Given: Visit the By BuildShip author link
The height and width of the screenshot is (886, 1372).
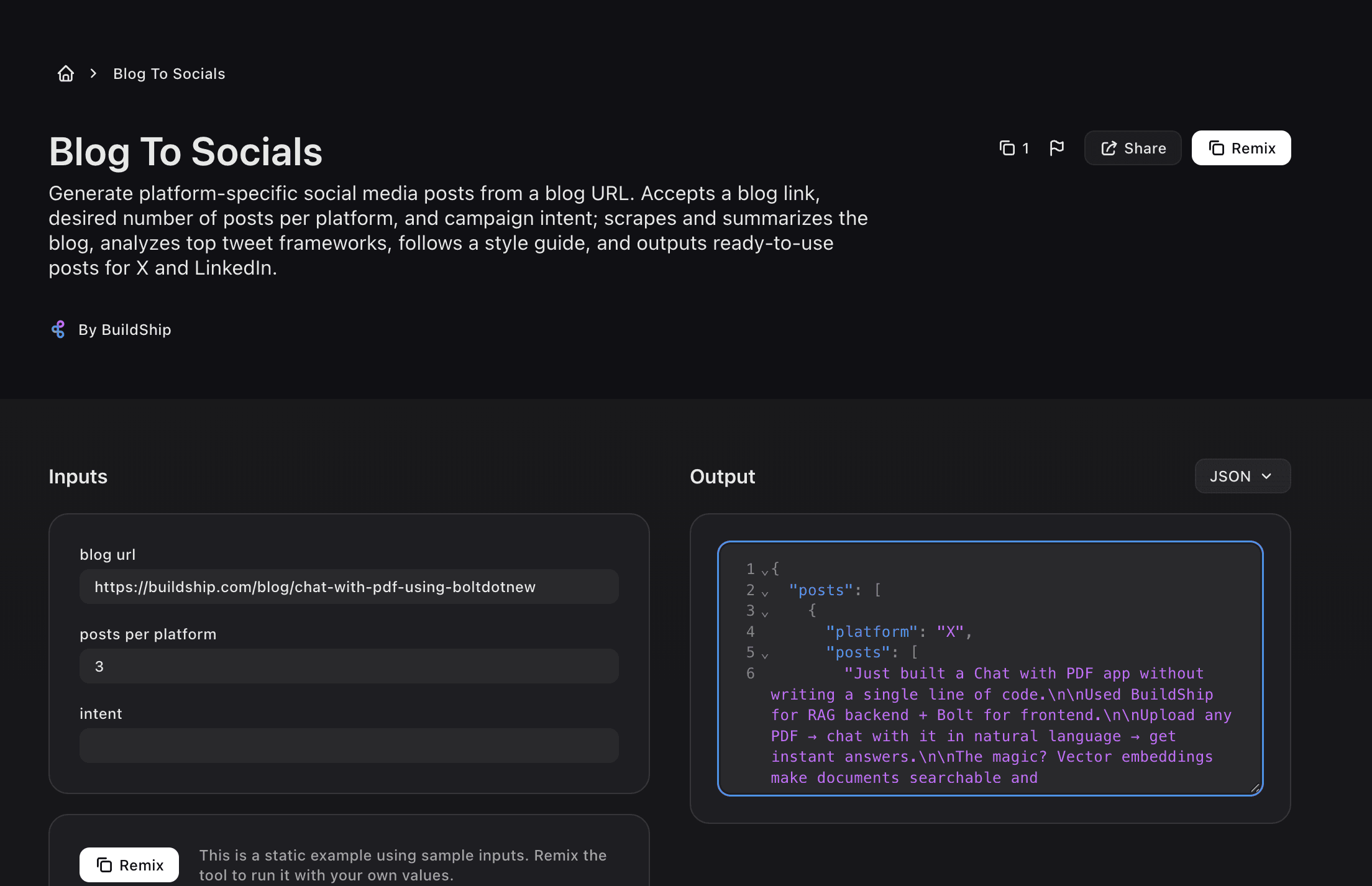Looking at the screenshot, I should pyautogui.click(x=124, y=329).
